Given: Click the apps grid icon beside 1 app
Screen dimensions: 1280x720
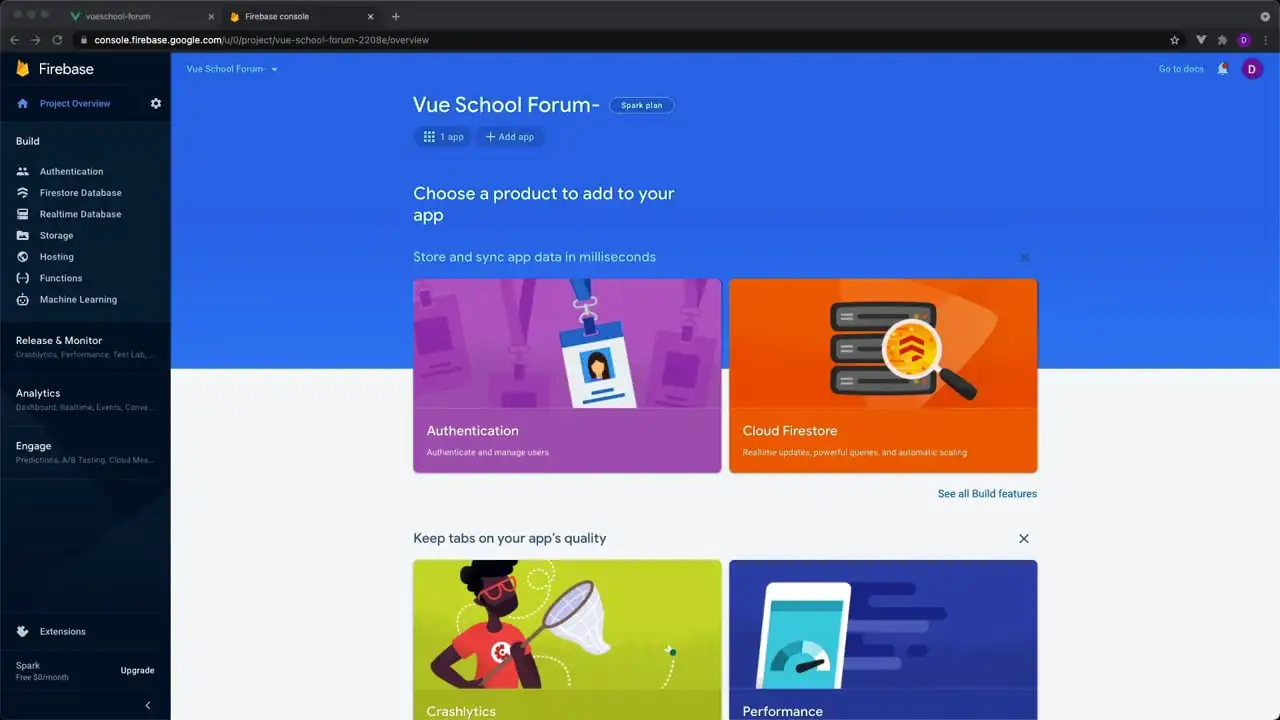Looking at the screenshot, I should [429, 137].
